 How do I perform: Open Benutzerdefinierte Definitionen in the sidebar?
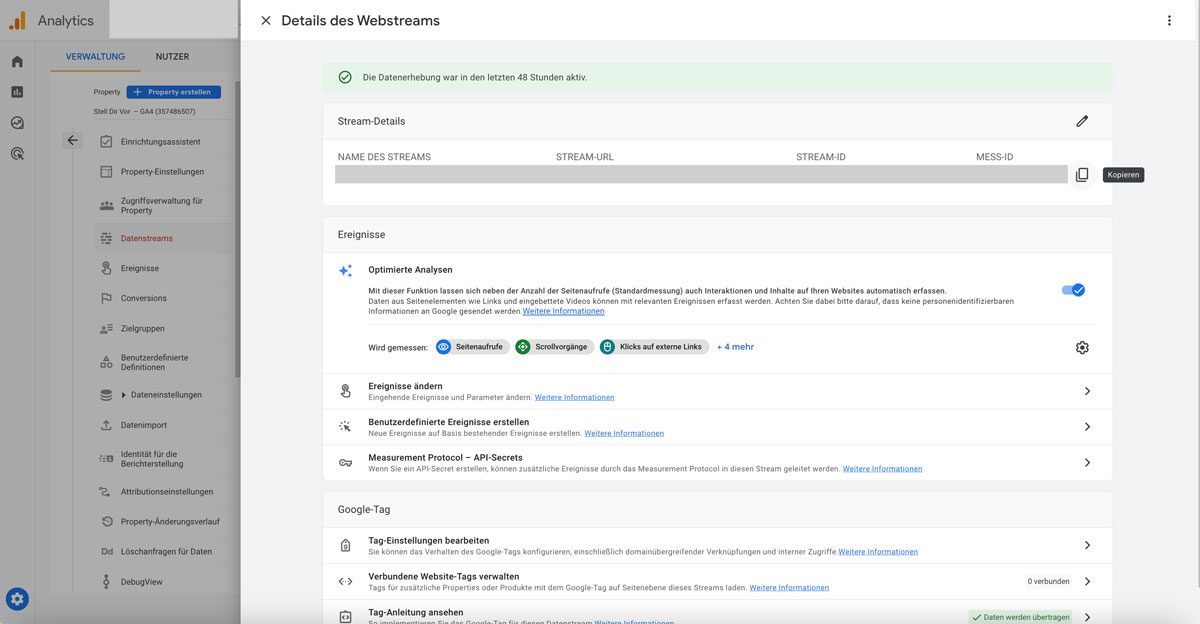pyautogui.click(x=154, y=362)
